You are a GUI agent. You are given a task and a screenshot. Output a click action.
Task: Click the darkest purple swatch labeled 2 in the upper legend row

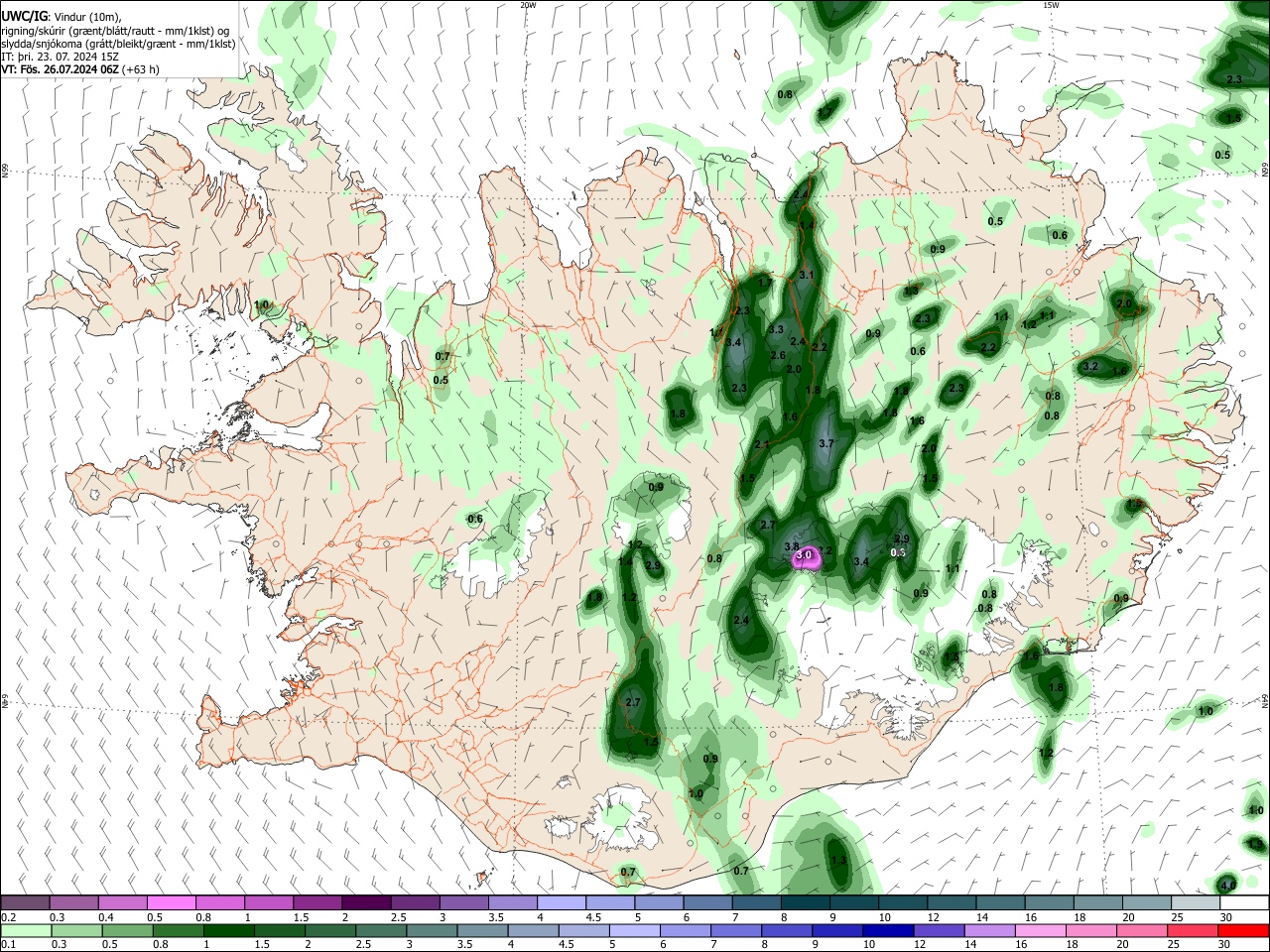(366, 902)
